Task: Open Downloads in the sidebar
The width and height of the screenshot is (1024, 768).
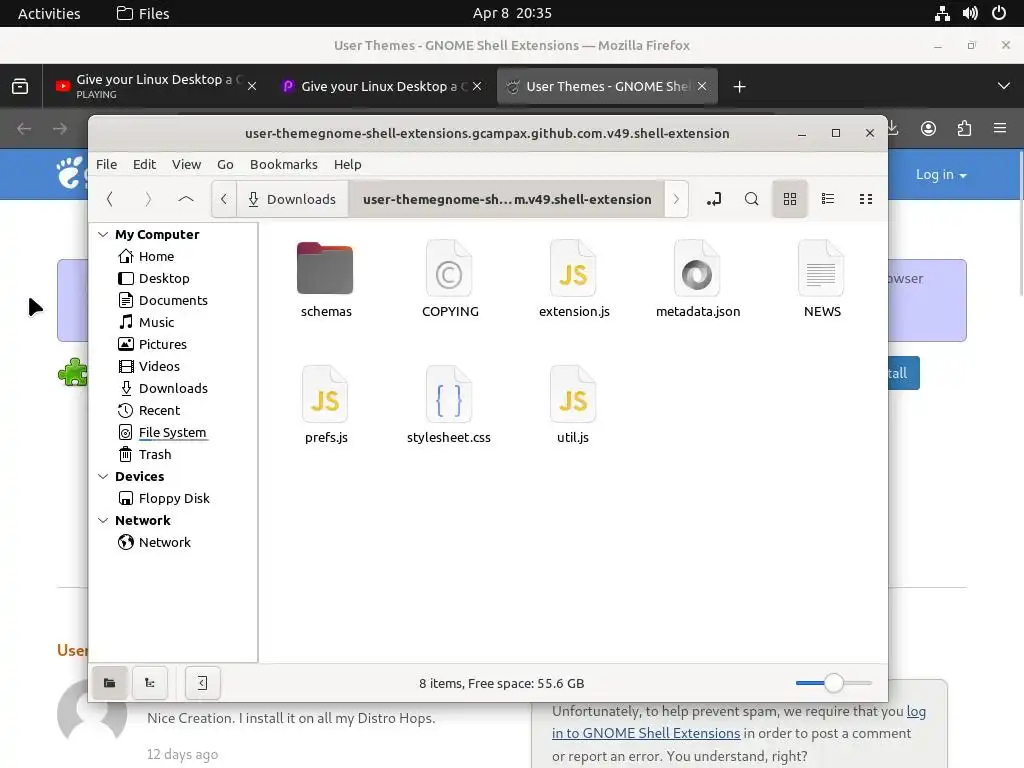Action: click(172, 389)
